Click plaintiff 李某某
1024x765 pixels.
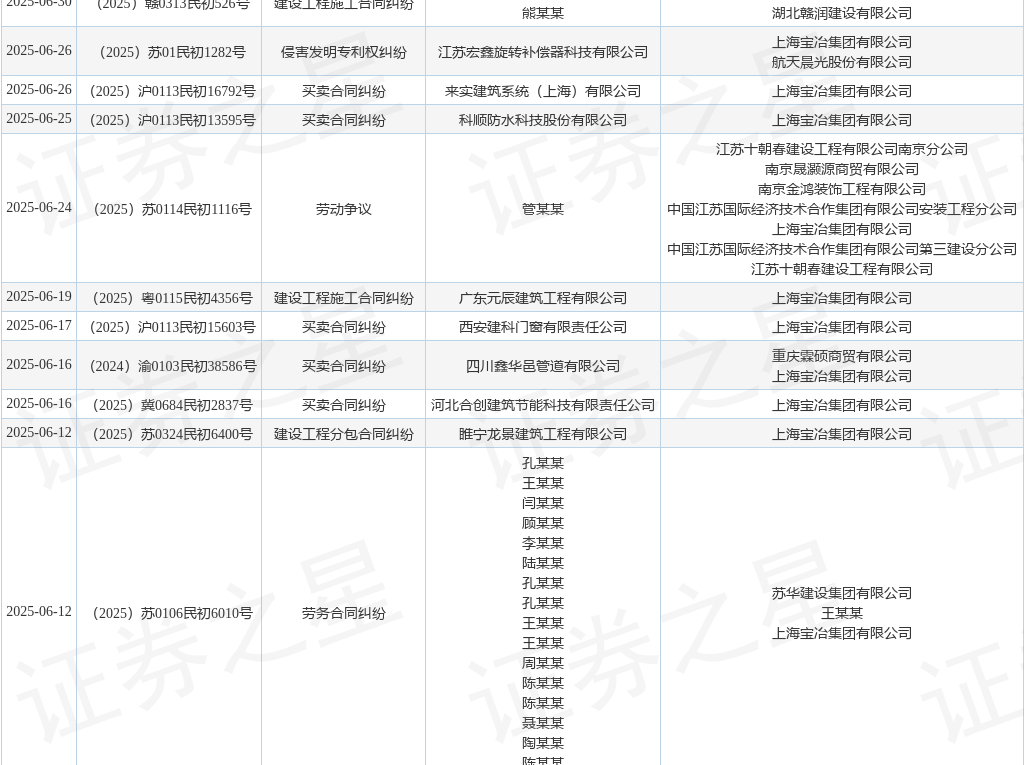(x=543, y=543)
